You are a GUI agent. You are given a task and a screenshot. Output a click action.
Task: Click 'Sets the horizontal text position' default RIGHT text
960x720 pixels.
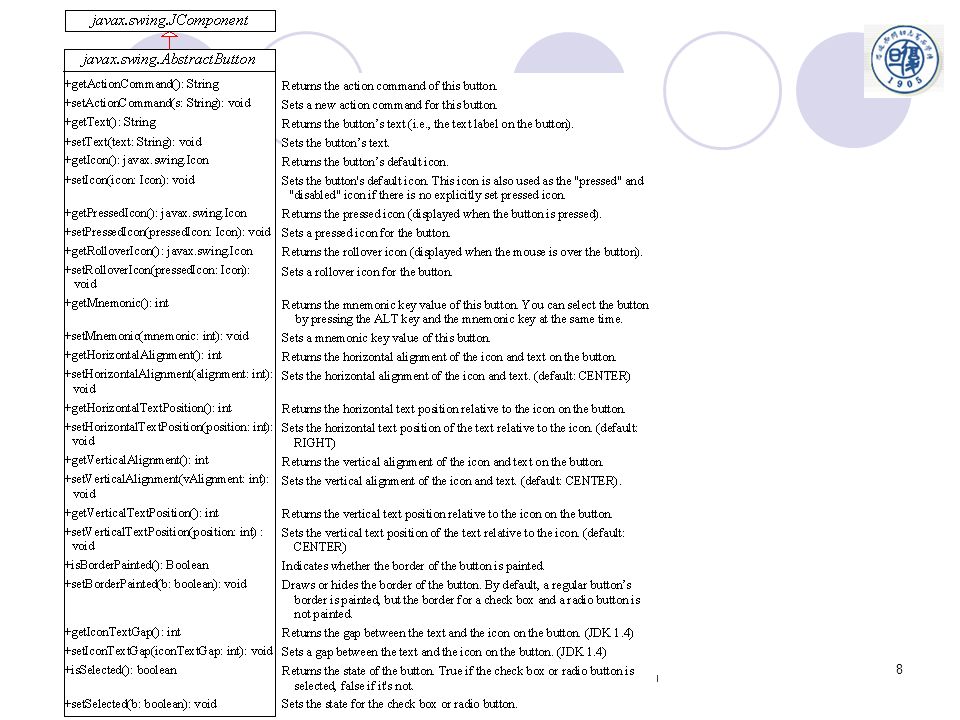click(460, 435)
